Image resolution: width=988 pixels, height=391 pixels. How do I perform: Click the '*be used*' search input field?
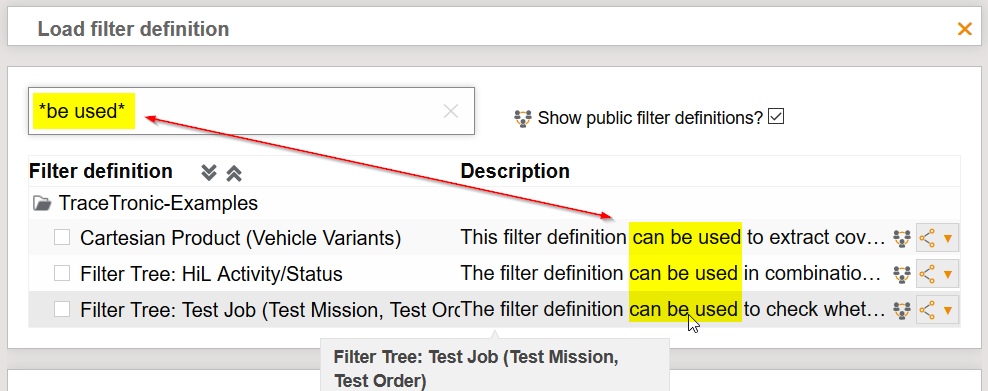(x=251, y=111)
